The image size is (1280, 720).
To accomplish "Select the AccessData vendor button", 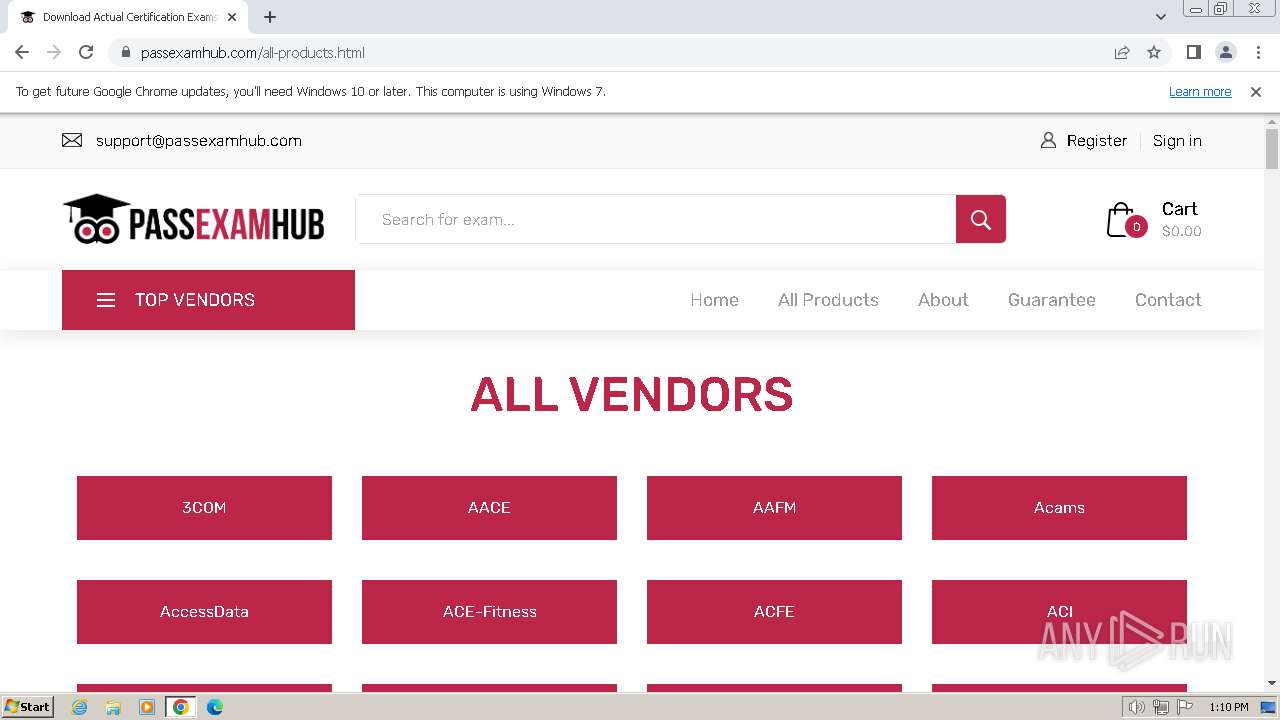I will [x=204, y=612].
